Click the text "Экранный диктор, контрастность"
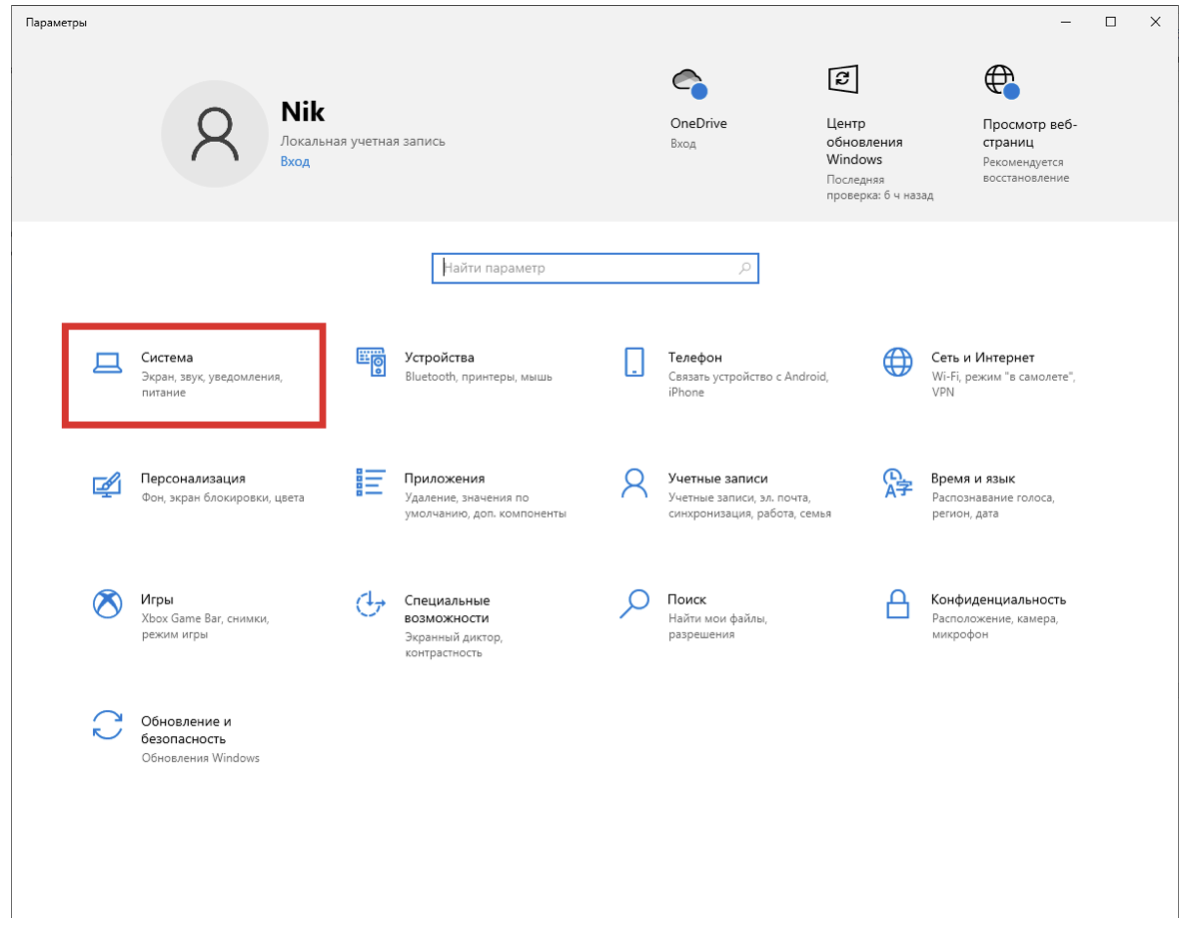1184x940 pixels. coord(453,645)
